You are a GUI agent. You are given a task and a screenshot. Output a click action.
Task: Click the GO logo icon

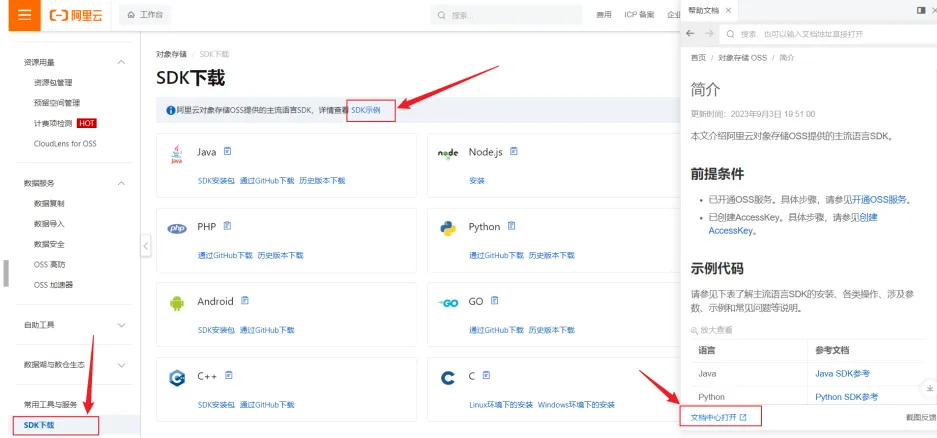point(448,303)
